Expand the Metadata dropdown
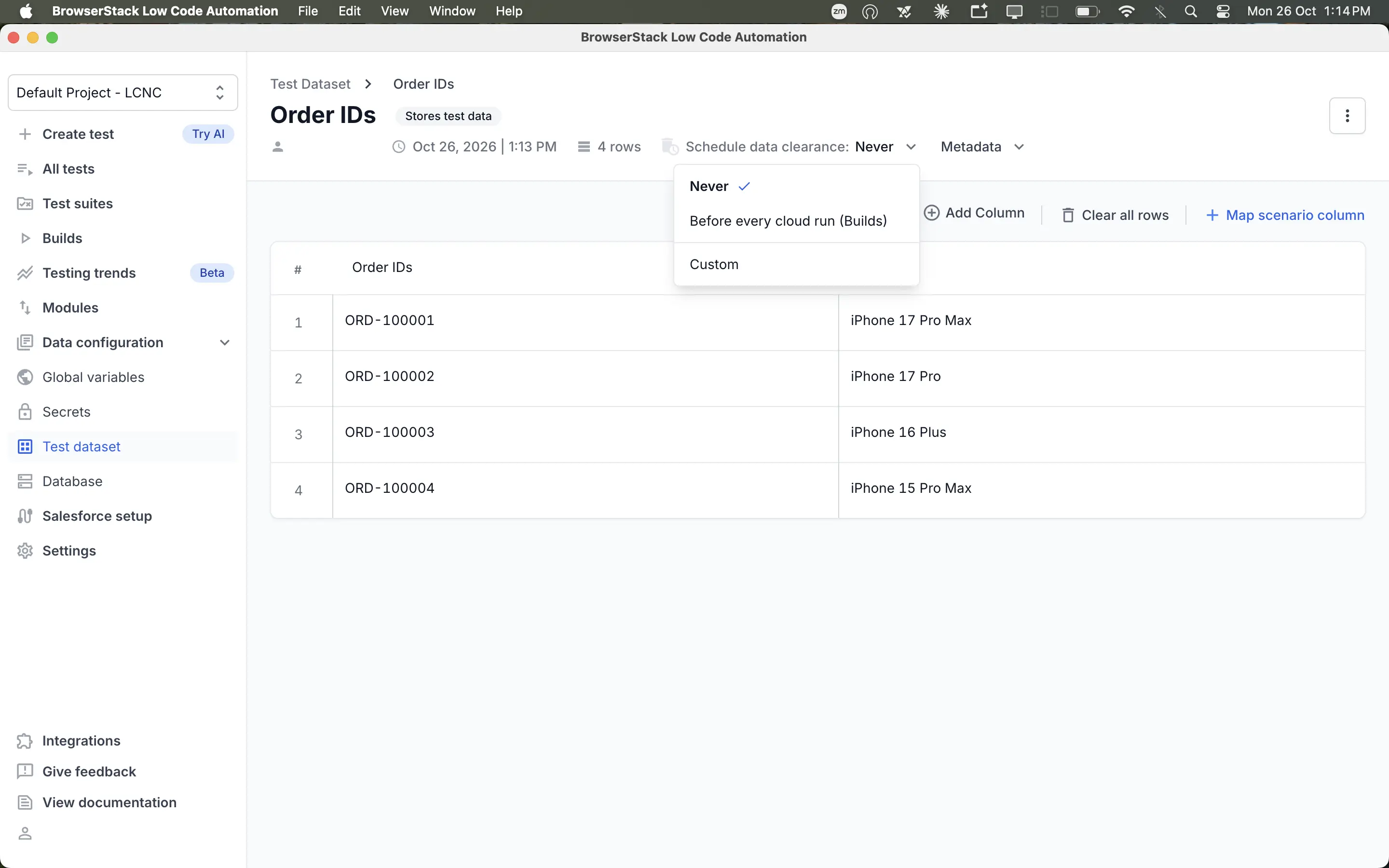Screen dimensions: 1389x868 (x=982, y=147)
